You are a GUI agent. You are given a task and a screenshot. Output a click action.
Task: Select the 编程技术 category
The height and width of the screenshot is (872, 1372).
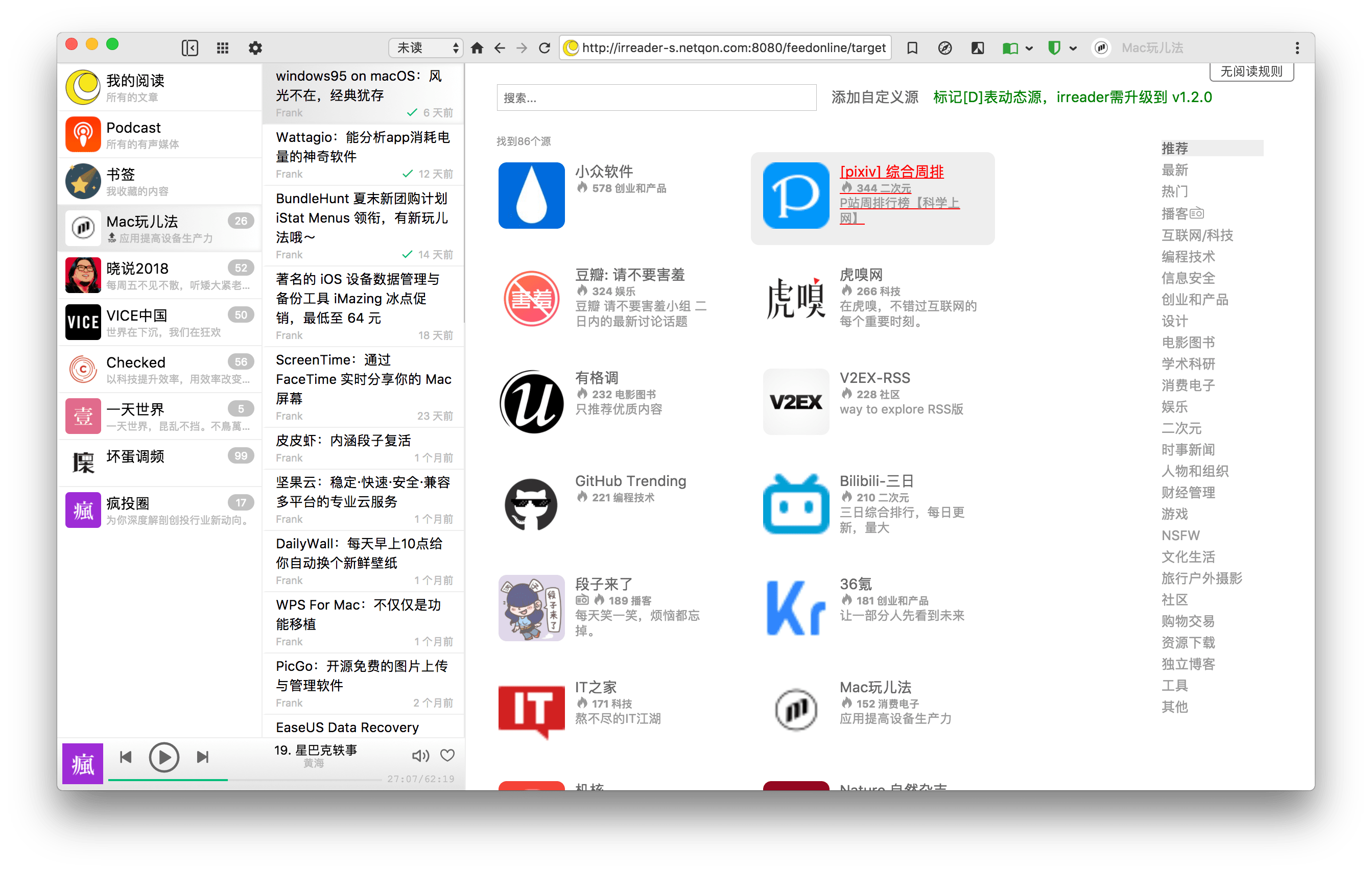pyautogui.click(x=1188, y=256)
